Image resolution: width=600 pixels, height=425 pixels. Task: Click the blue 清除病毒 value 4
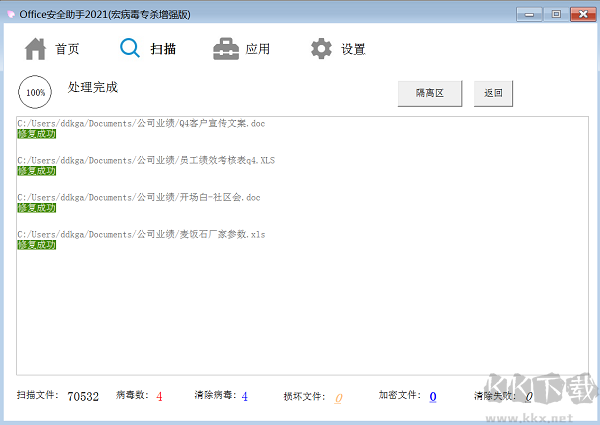[x=245, y=396]
